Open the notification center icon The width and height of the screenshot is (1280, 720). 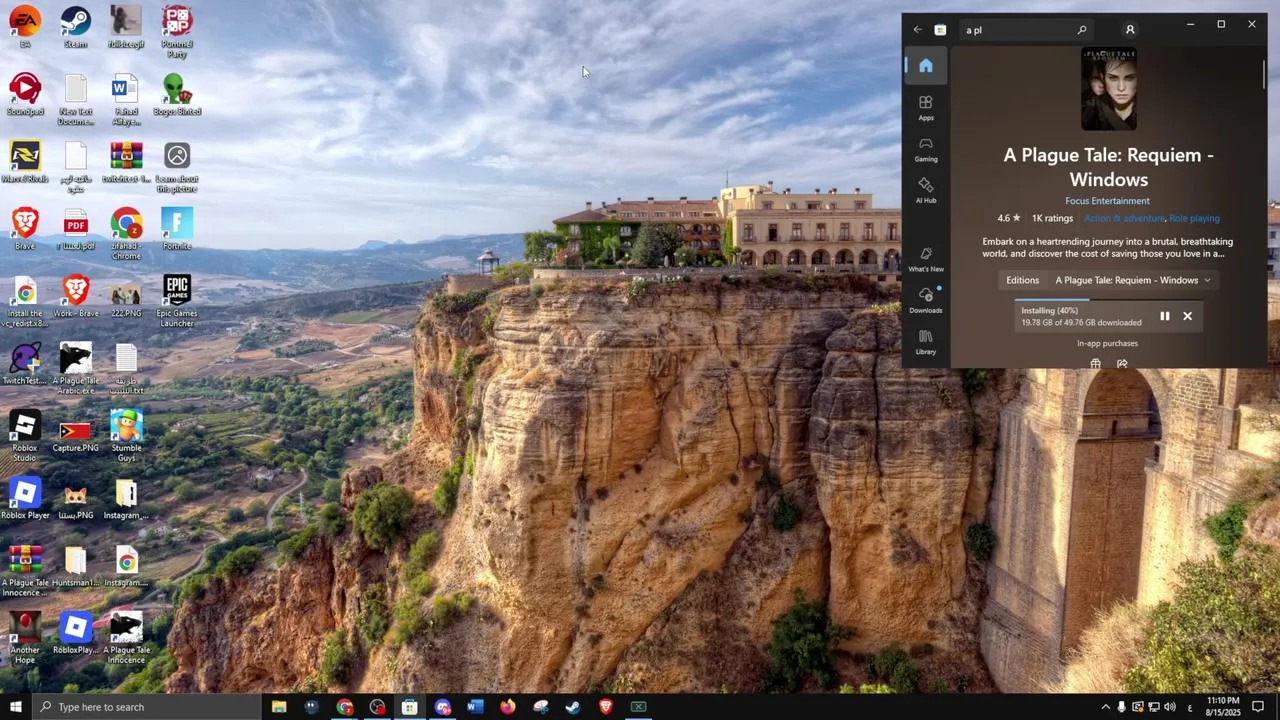pyautogui.click(x=1258, y=707)
